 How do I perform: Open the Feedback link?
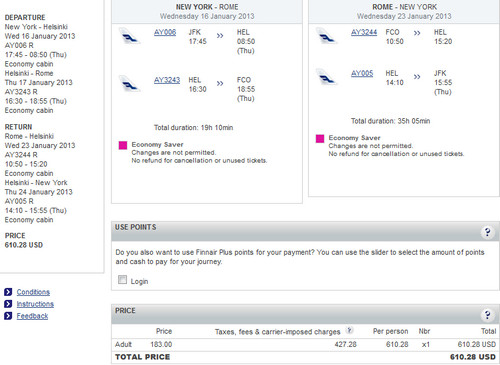pyautogui.click(x=32, y=316)
